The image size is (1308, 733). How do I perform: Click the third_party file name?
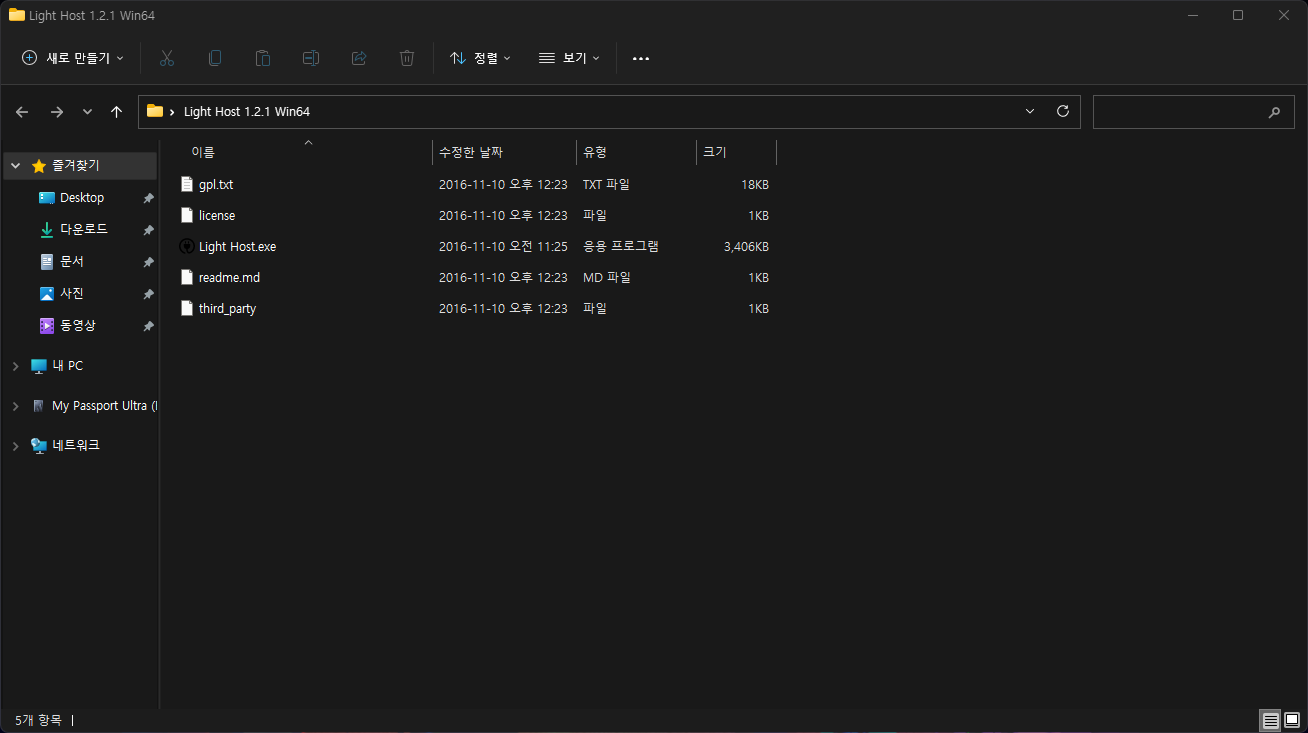click(x=227, y=309)
